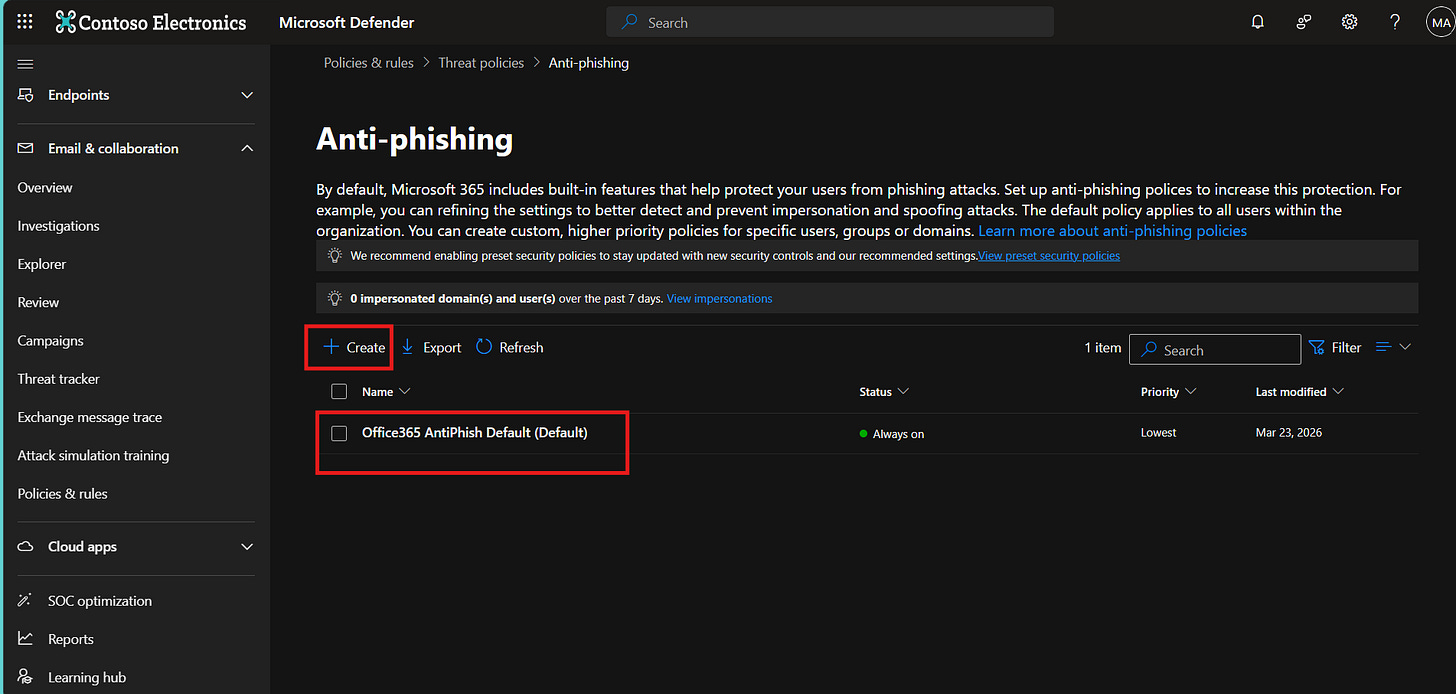This screenshot has height=694, width=1456.
Task: Open the list view options dropdown
Action: click(1394, 347)
